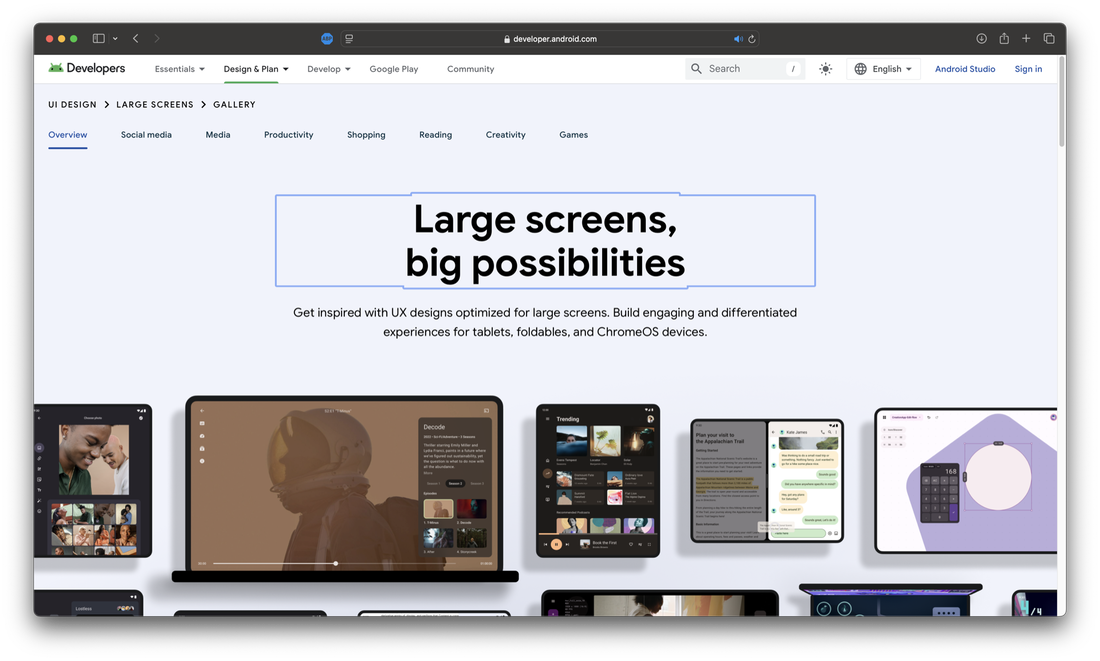Open the Trending media tablet thumbnail
The width and height of the screenshot is (1100, 661).
pyautogui.click(x=598, y=481)
